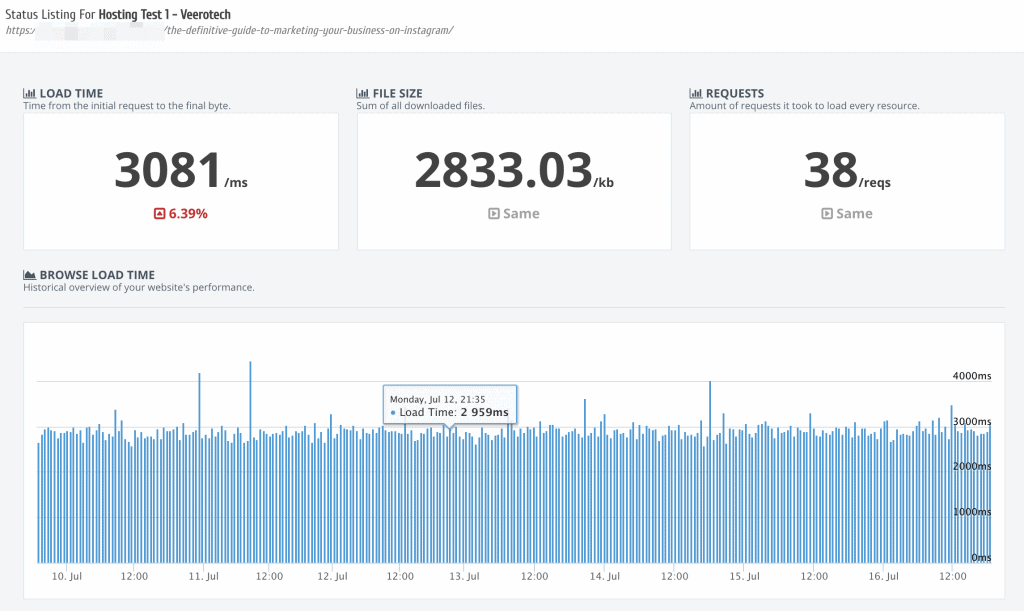Click the Hosting Test 1 – Veerotech title
This screenshot has height=611, width=1024.
point(164,15)
